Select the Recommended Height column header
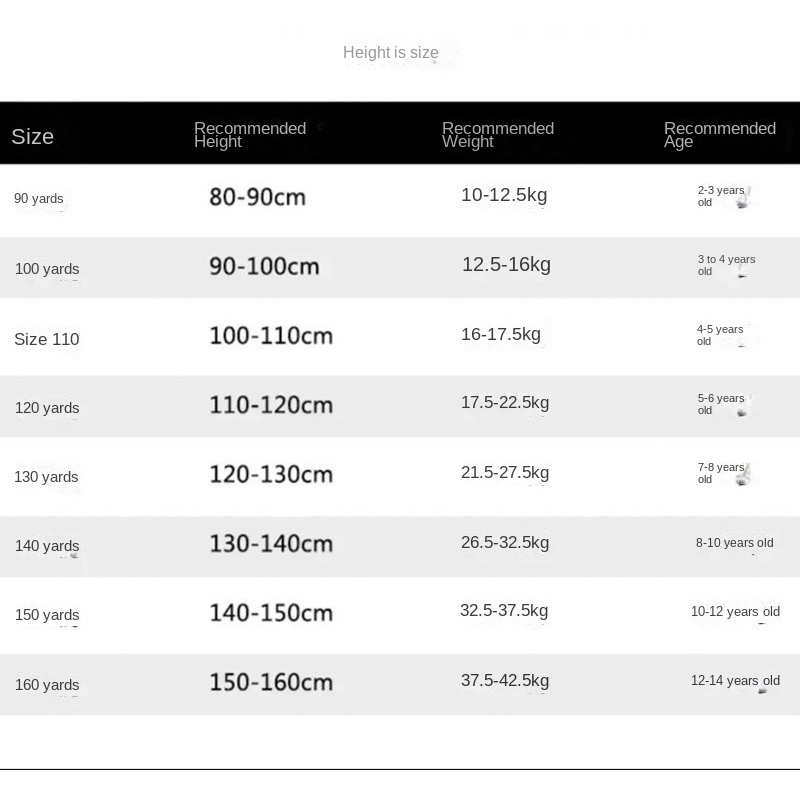The image size is (800, 800). (x=250, y=135)
